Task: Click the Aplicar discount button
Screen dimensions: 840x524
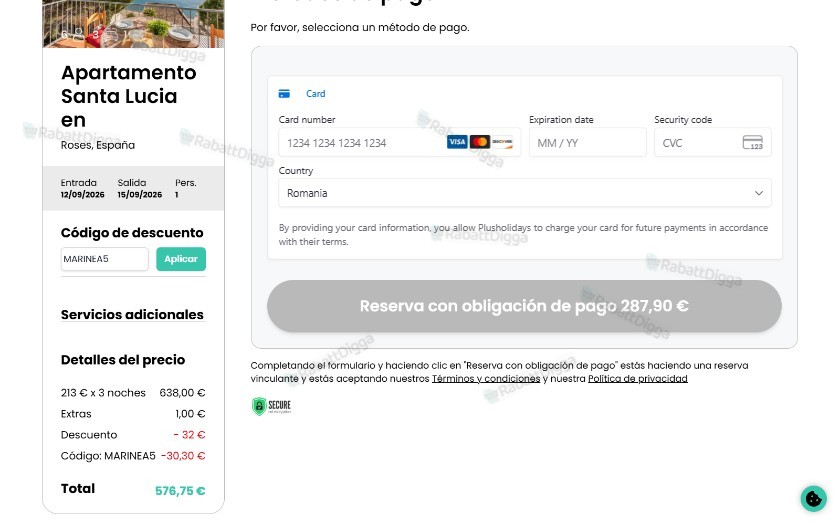Action: (x=181, y=259)
